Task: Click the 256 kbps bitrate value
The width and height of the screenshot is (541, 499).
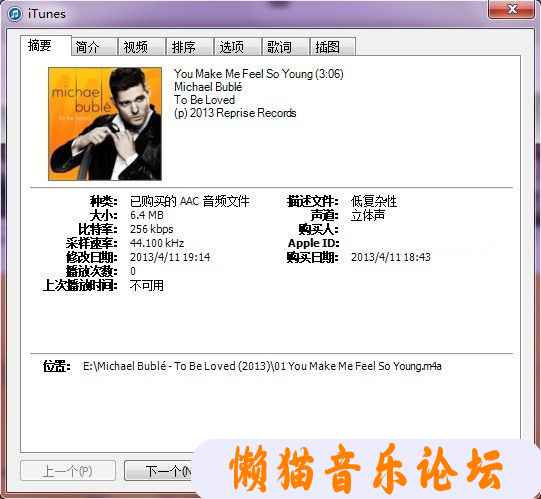Action: (x=151, y=229)
